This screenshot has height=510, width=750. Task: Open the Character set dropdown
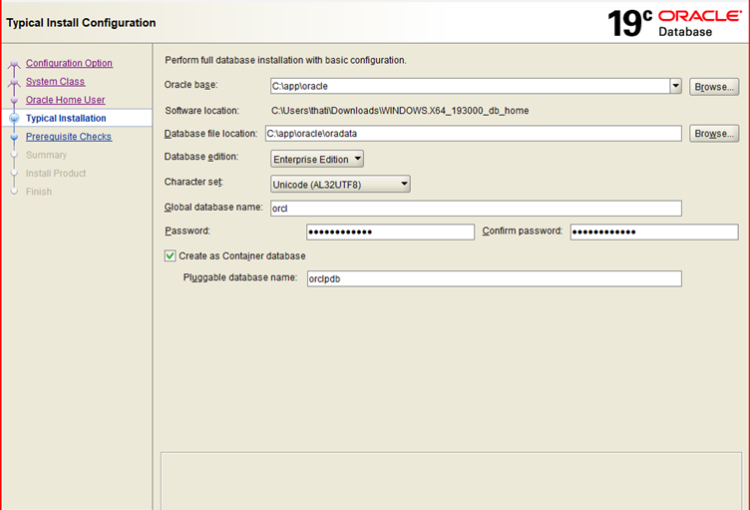[340, 183]
